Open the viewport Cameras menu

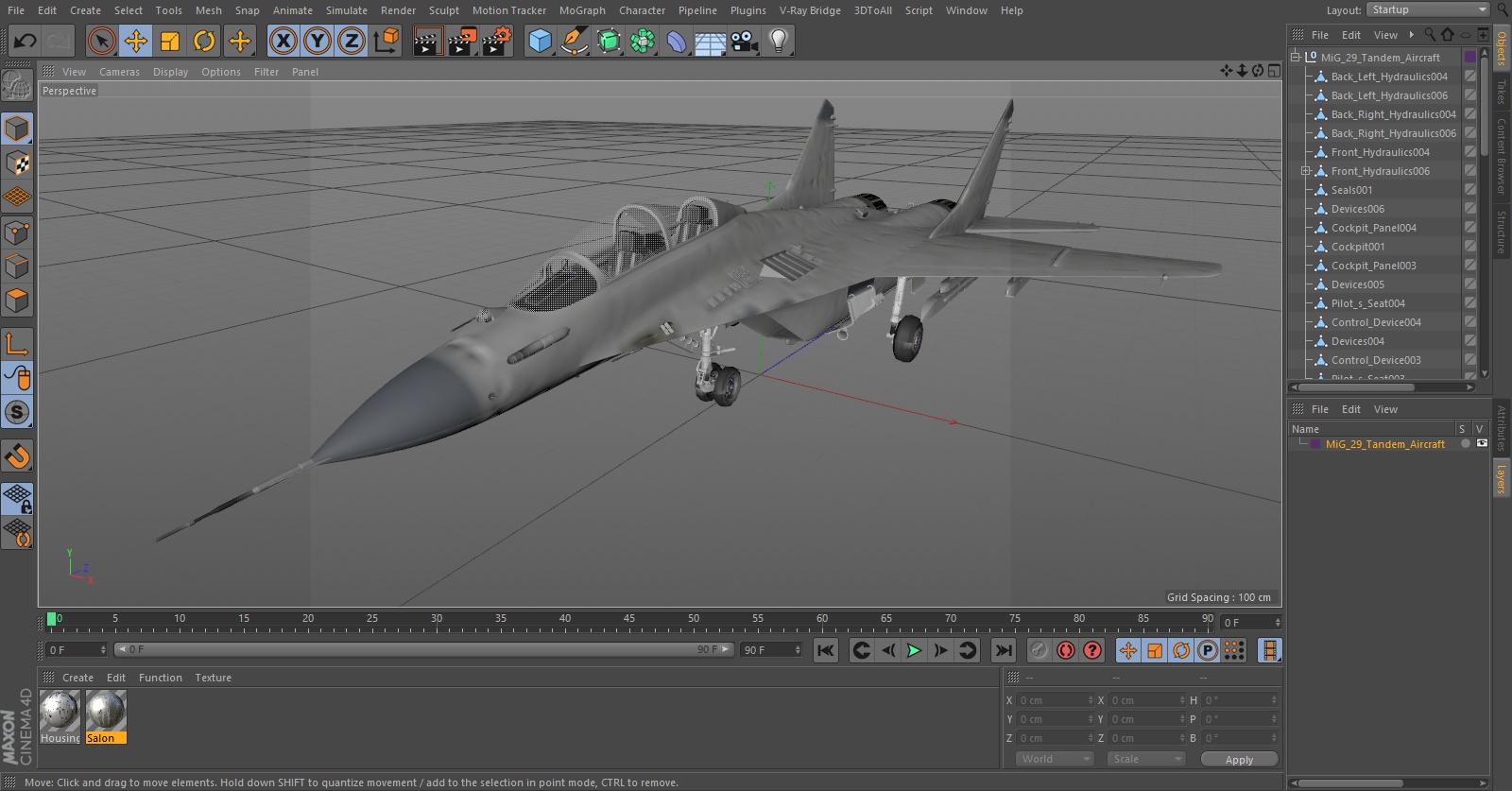click(119, 72)
